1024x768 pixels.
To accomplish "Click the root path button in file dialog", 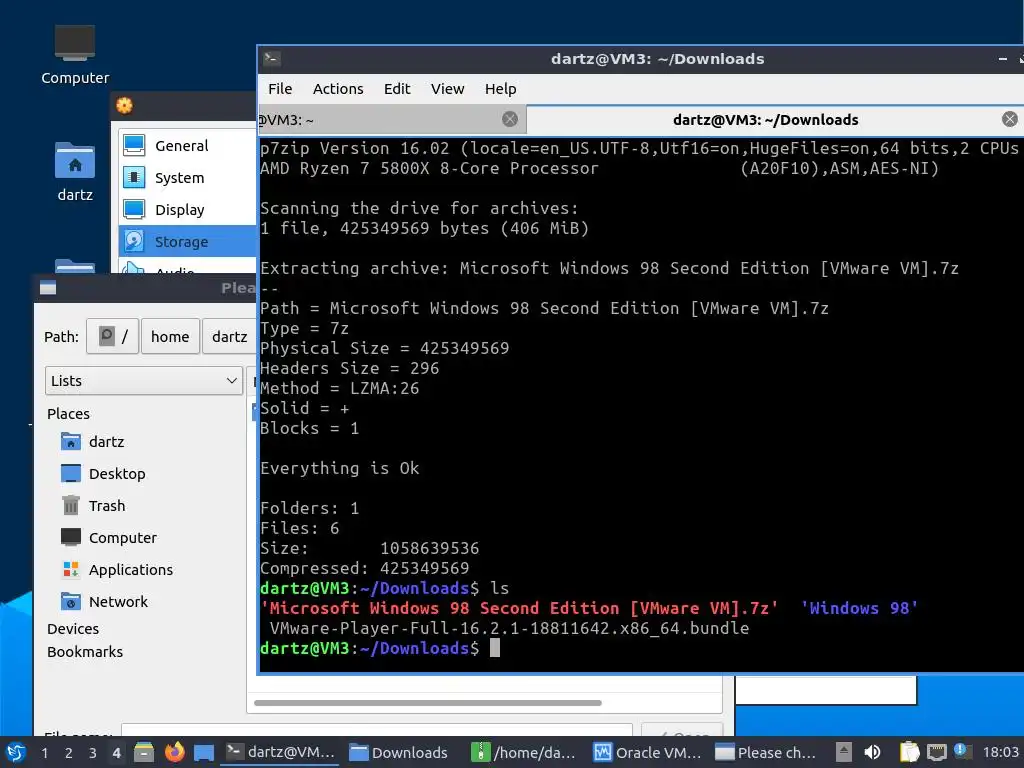I will tap(112, 336).
